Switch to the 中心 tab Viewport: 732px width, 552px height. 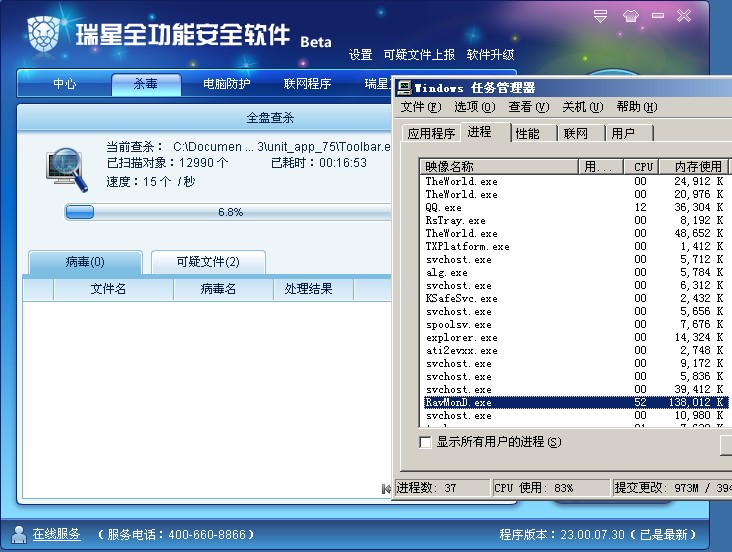tap(64, 84)
